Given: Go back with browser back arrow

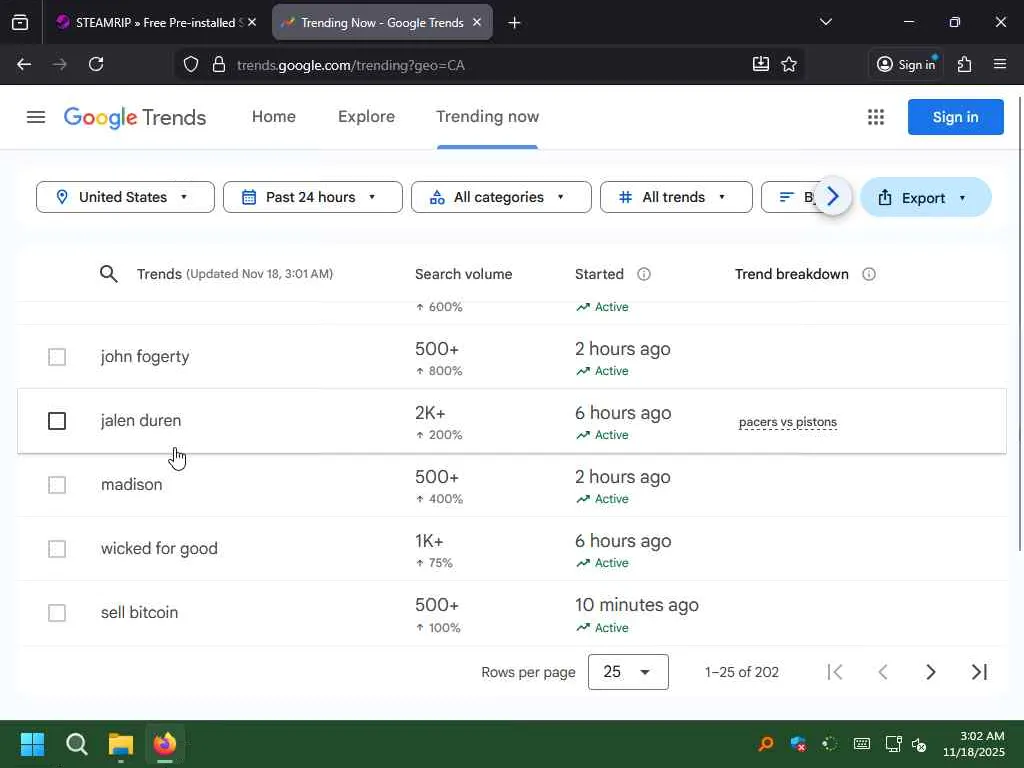Looking at the screenshot, I should tap(24, 64).
